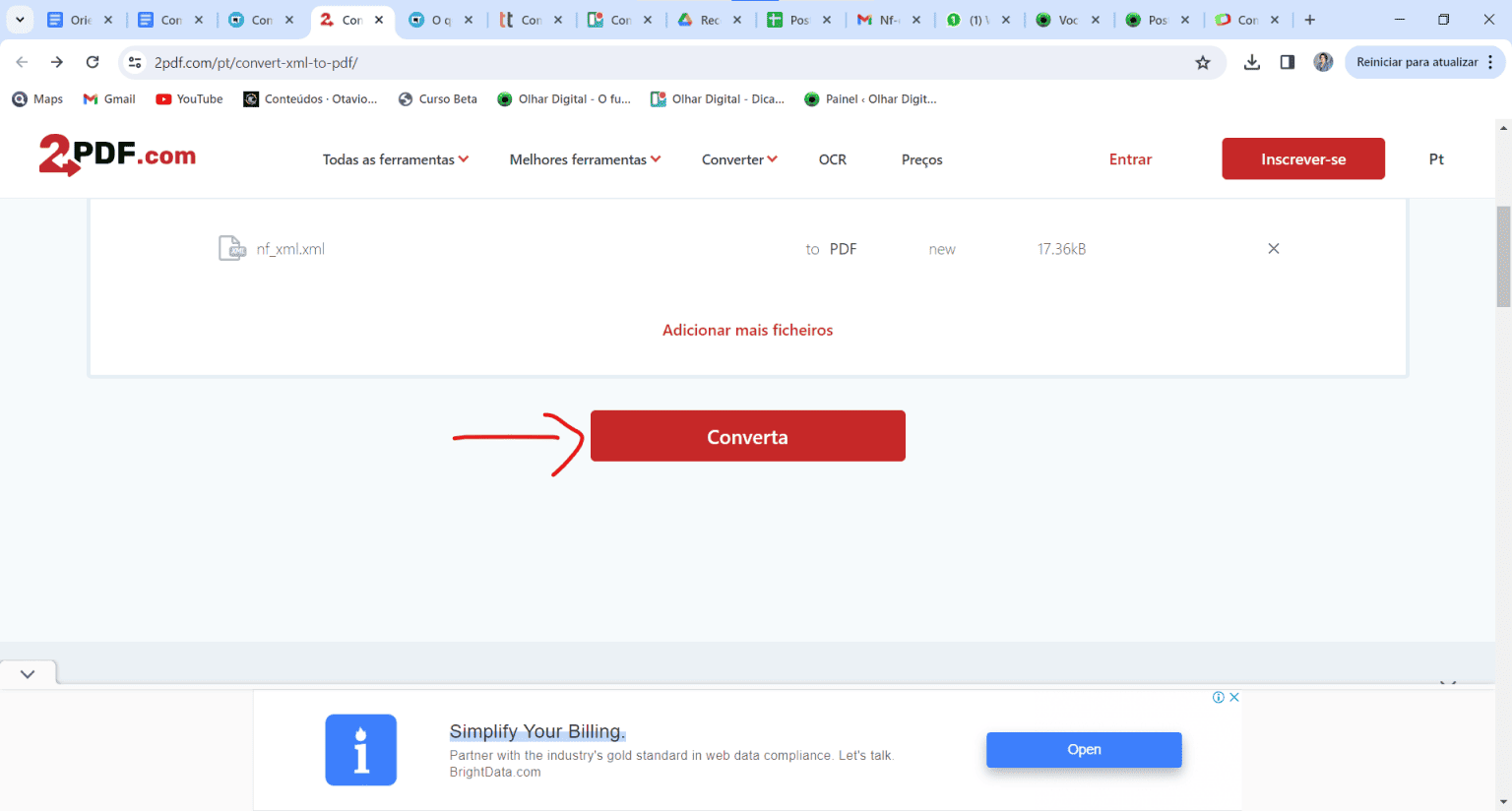Dismiss the ad with its X icon
This screenshot has width=1512, height=811.
1233,696
